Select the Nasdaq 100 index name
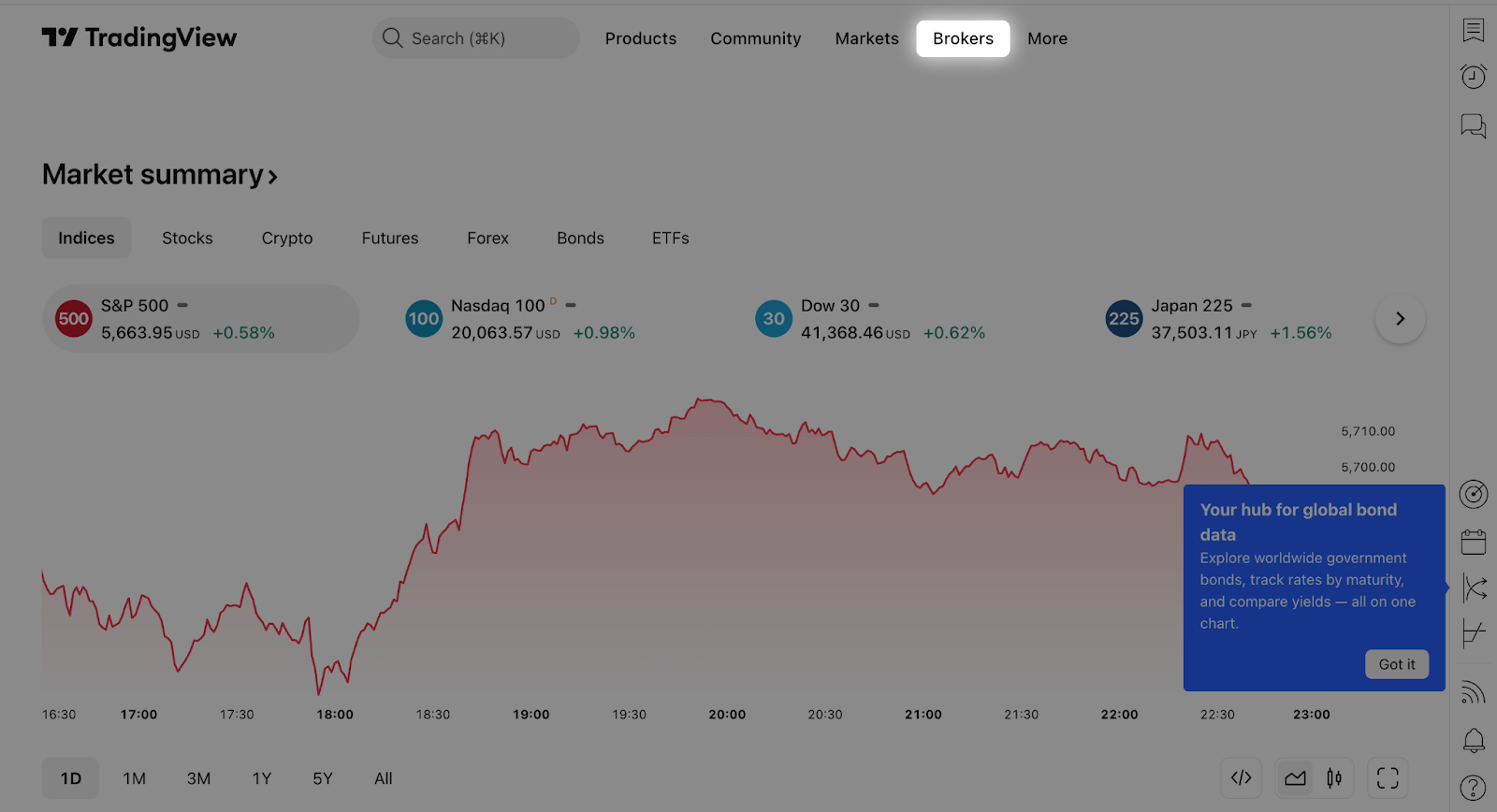This screenshot has height=812, width=1497. pos(498,306)
